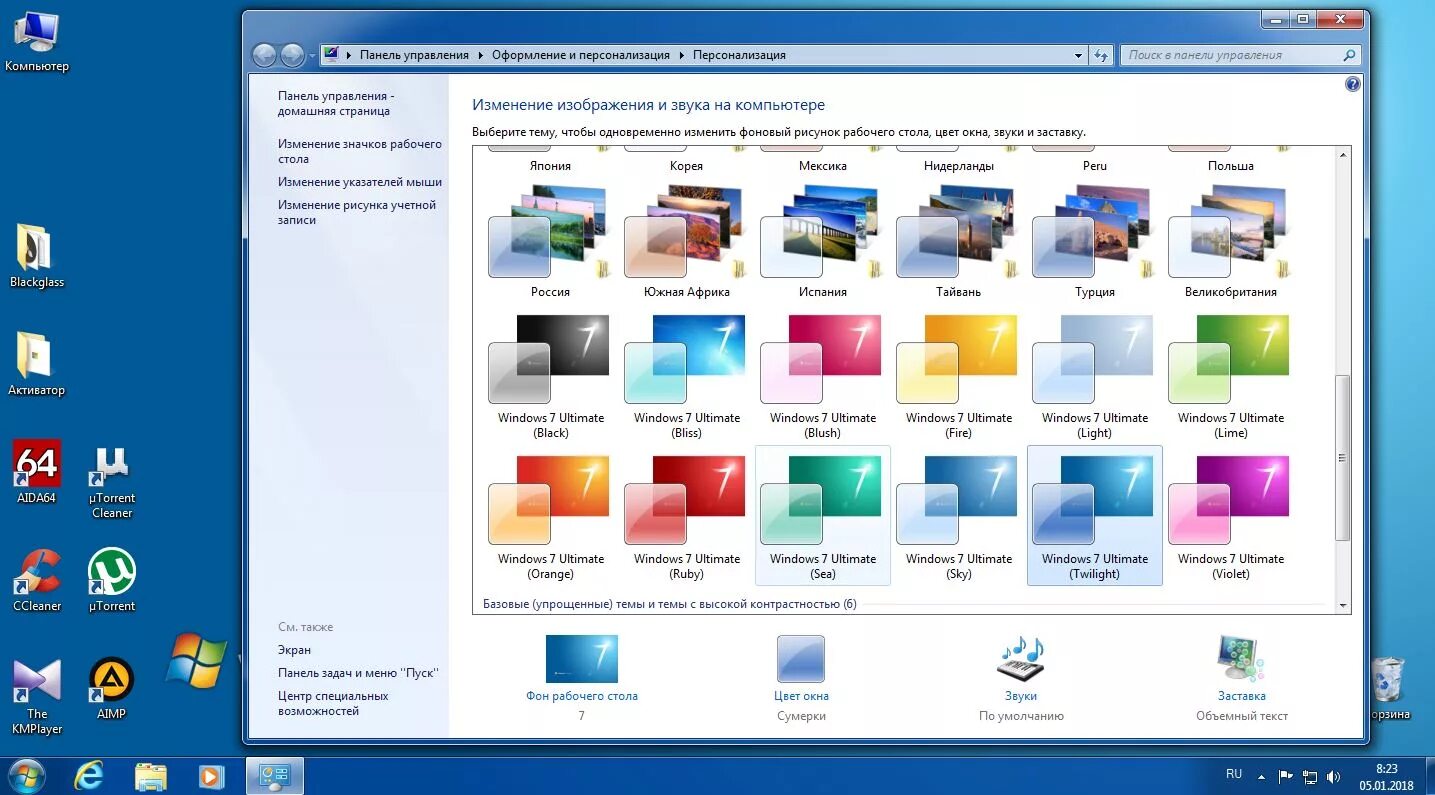Open Windows Media Player taskbar icon

point(211,776)
